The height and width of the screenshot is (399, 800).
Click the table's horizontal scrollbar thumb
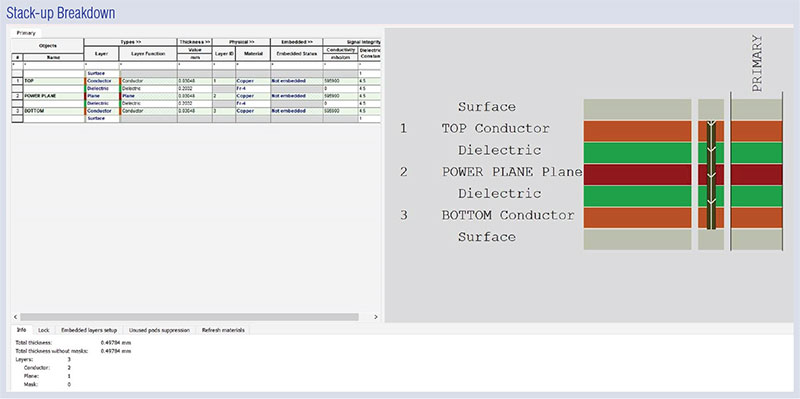[189, 317]
